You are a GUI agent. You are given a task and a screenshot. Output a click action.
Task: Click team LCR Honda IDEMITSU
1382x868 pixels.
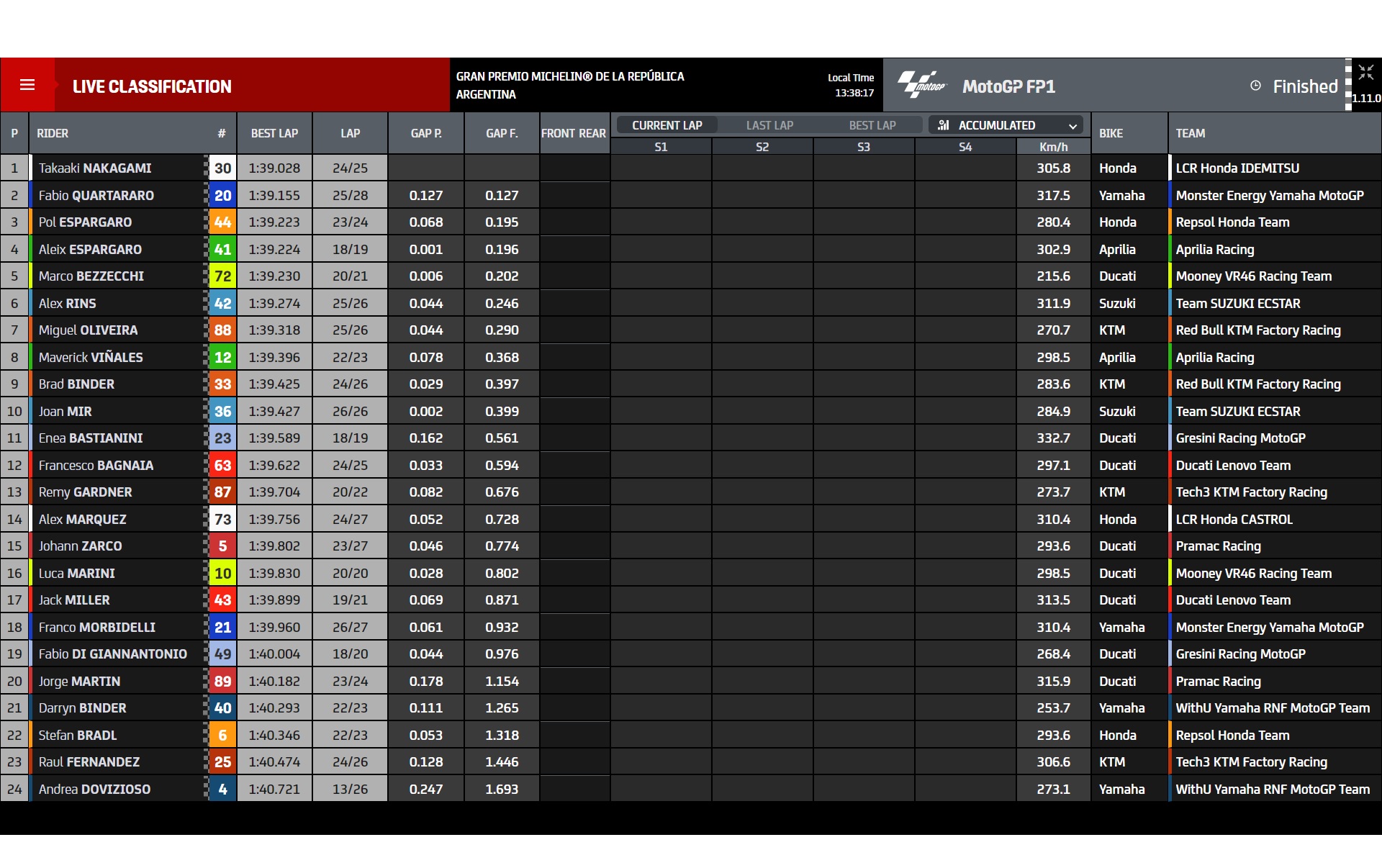tap(1237, 168)
